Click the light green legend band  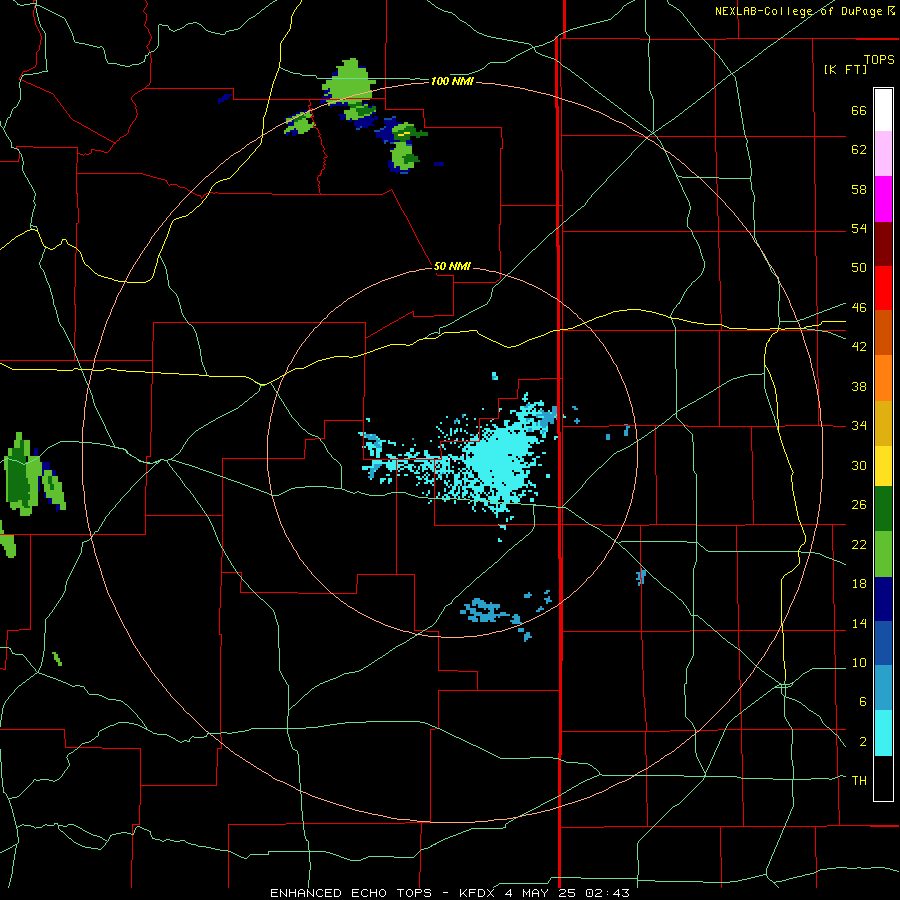coord(883,554)
